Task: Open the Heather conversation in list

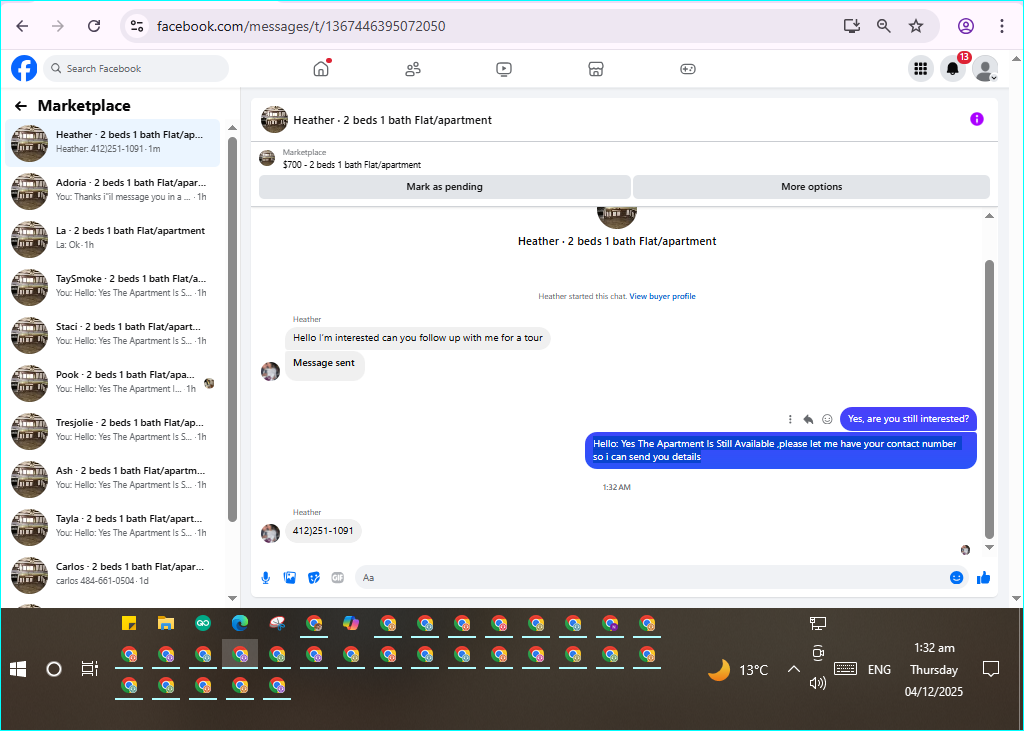Action: coord(112,143)
